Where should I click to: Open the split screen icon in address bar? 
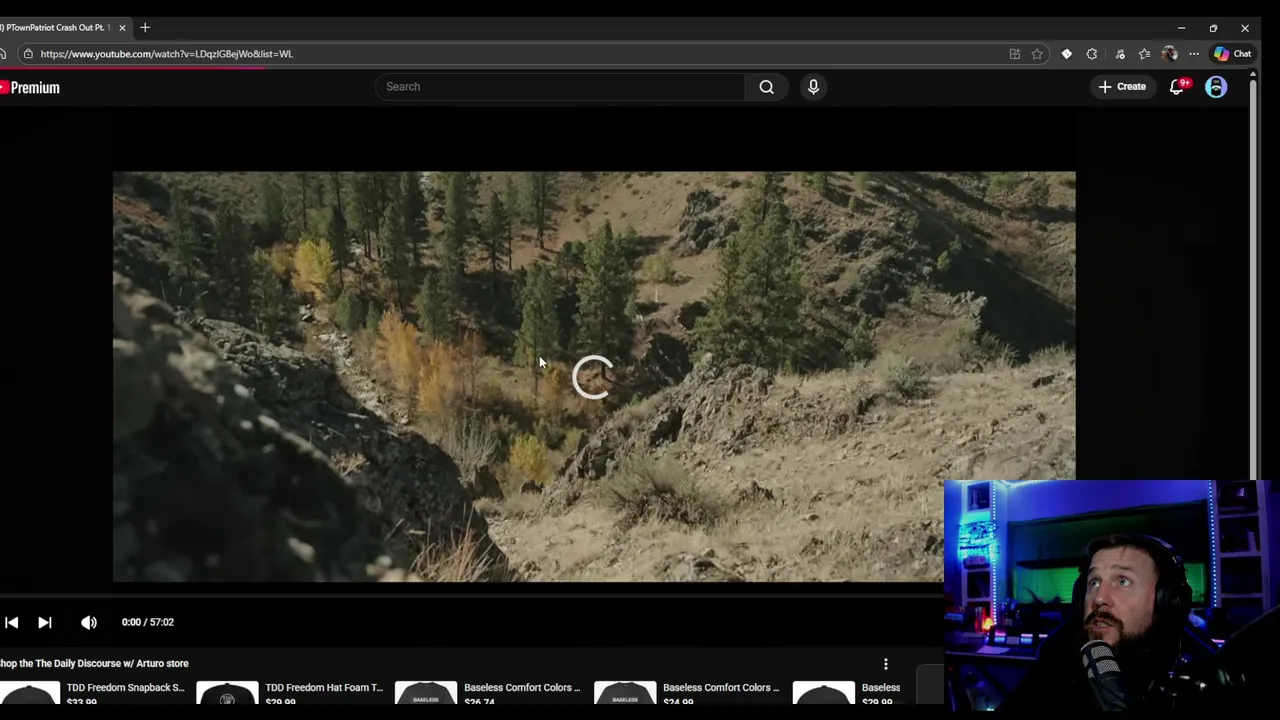tap(1014, 54)
